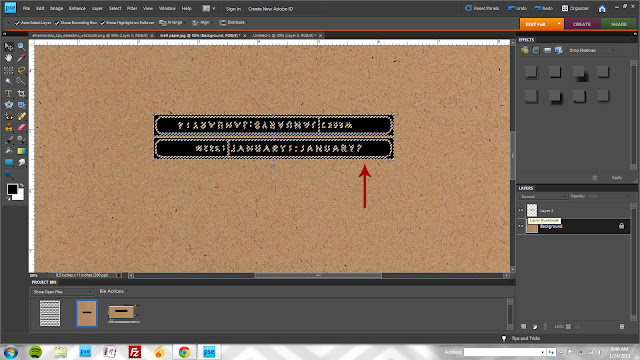Select the Lasso tool
This screenshot has width=640, height=360.
tap(21, 70)
